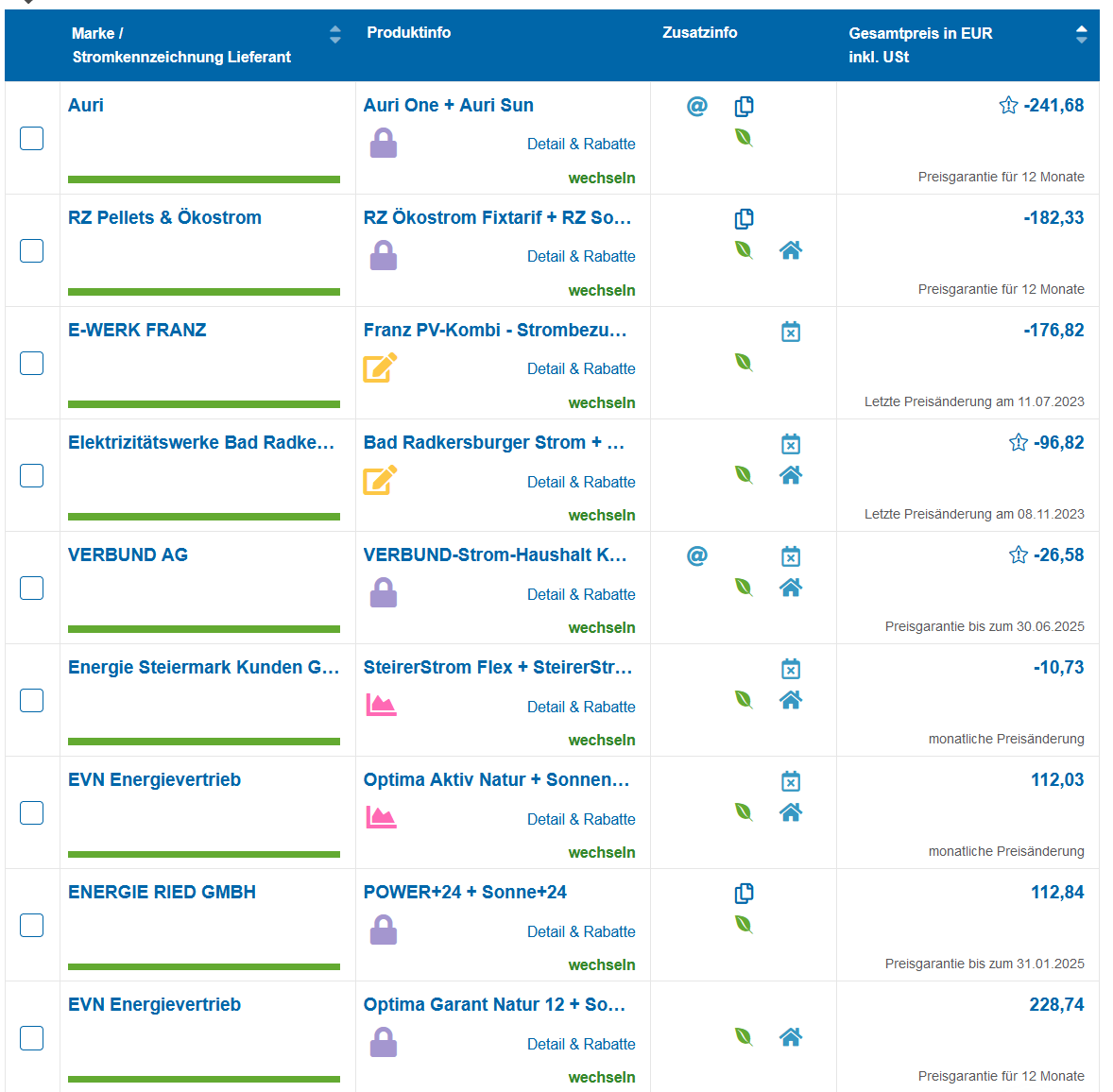Open Detail & Rabatte for Franz PV-Kombi
The height and width of the screenshot is (1092, 1113).
click(x=581, y=369)
